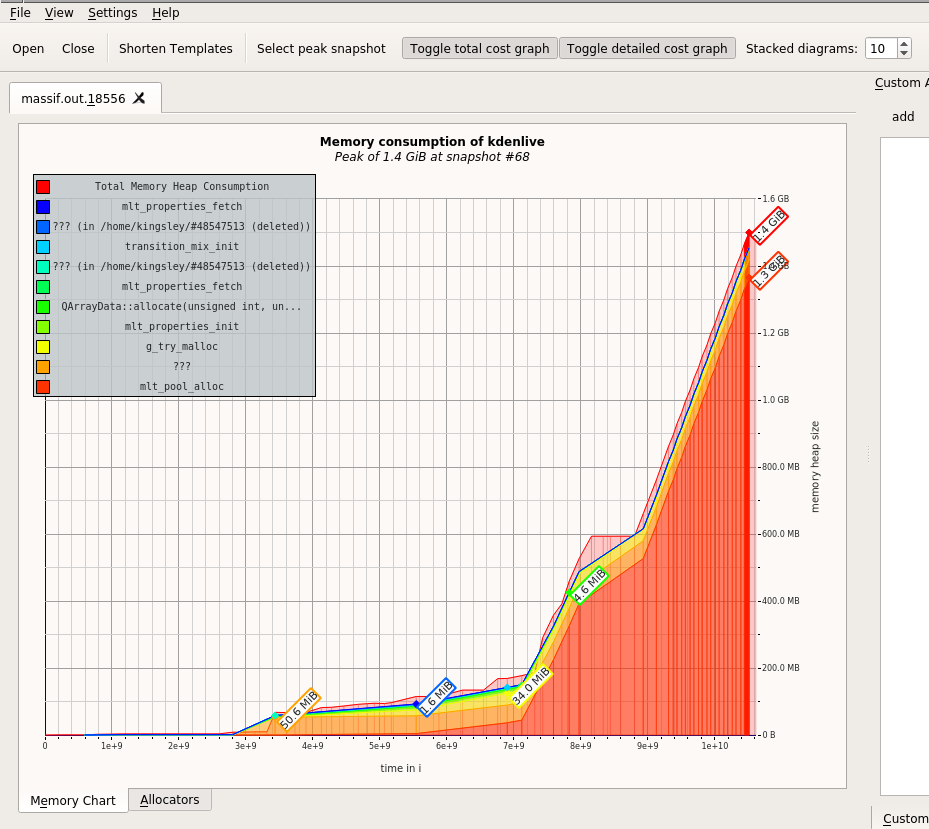Click legend text mlt_pool_alloc
Image resolution: width=929 pixels, height=829 pixels.
(182, 387)
